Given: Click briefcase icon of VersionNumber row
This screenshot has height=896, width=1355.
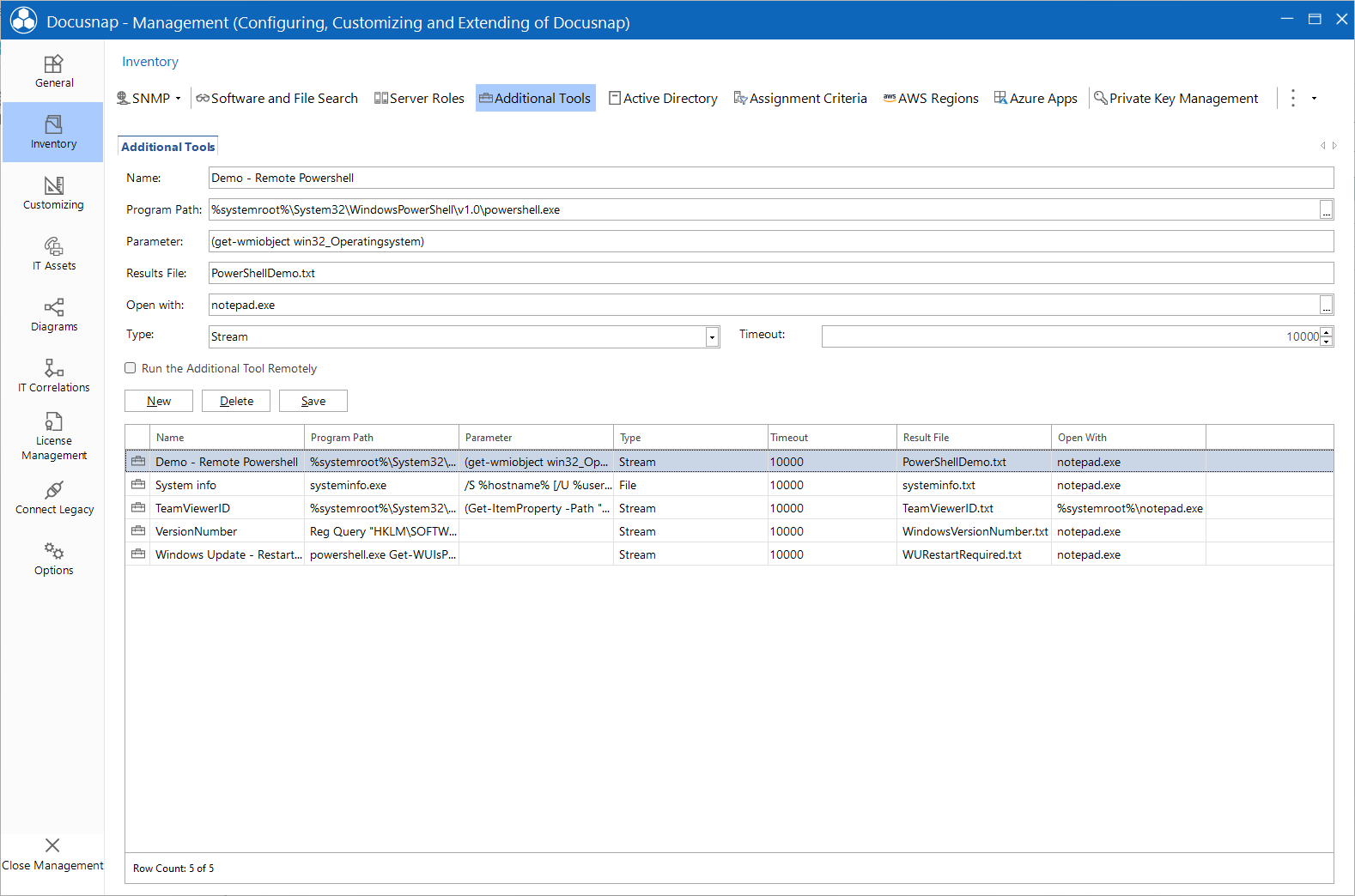Looking at the screenshot, I should click(x=137, y=531).
